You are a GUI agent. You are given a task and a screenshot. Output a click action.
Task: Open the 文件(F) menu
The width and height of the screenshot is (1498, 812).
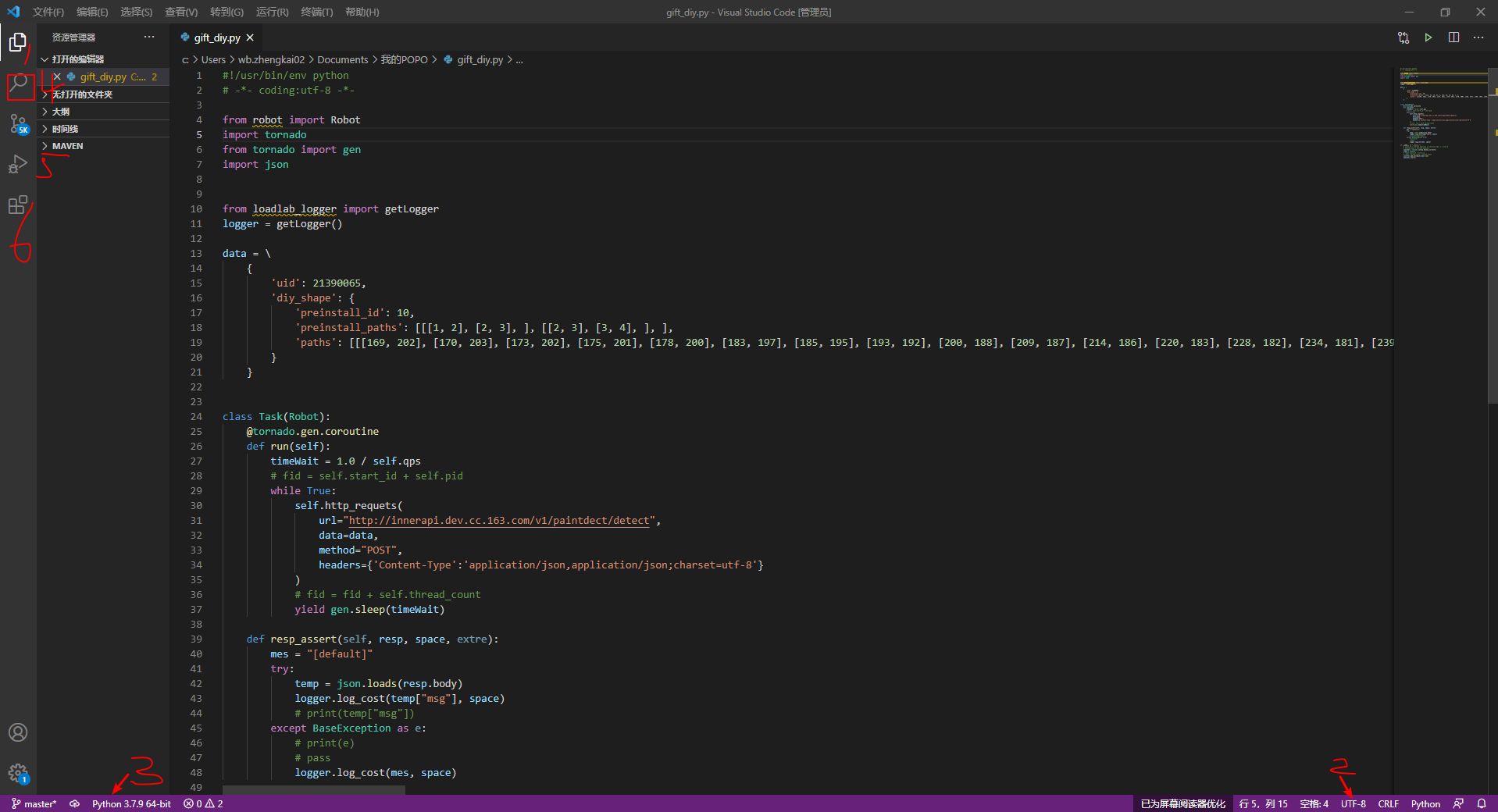click(x=48, y=12)
